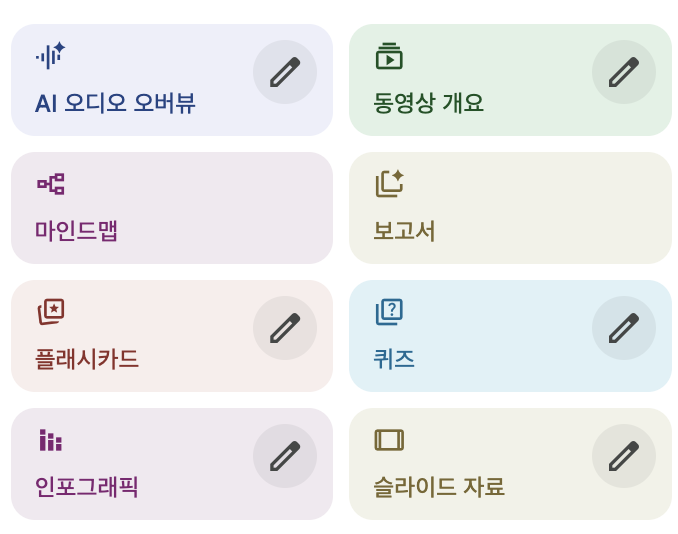Generate an AI 오디오 오버뷰

click(115, 103)
